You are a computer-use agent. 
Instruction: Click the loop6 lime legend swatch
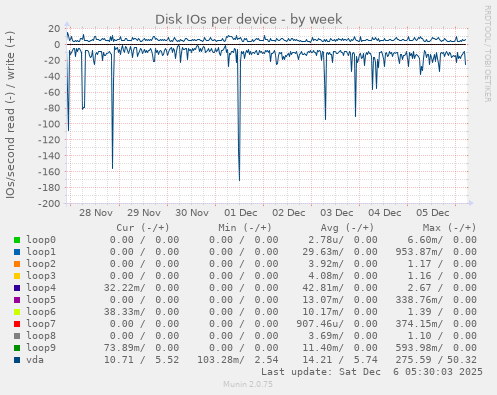(17, 312)
